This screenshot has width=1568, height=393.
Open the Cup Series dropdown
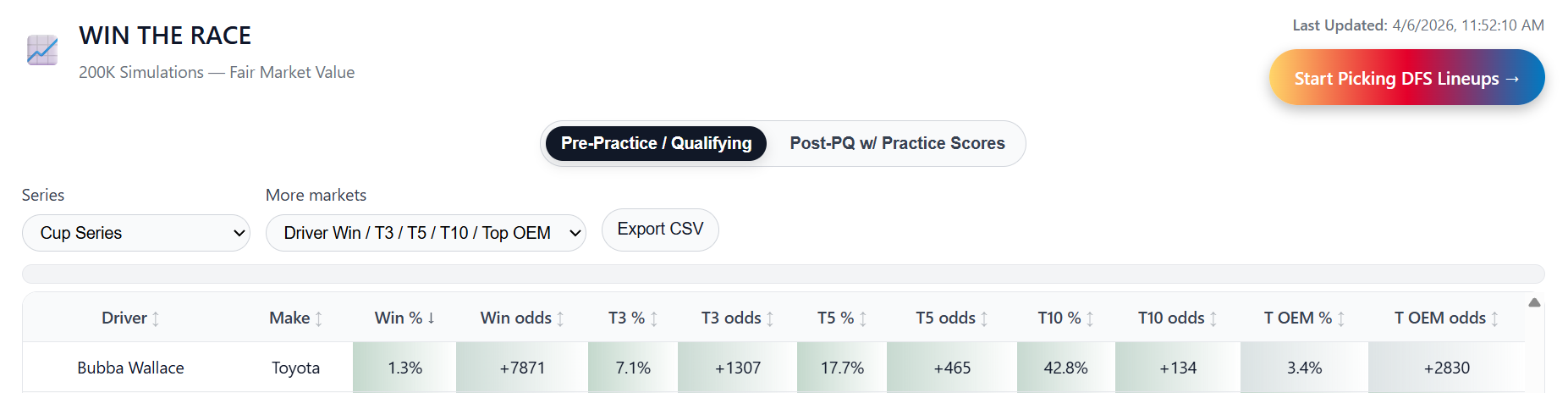tap(136, 233)
